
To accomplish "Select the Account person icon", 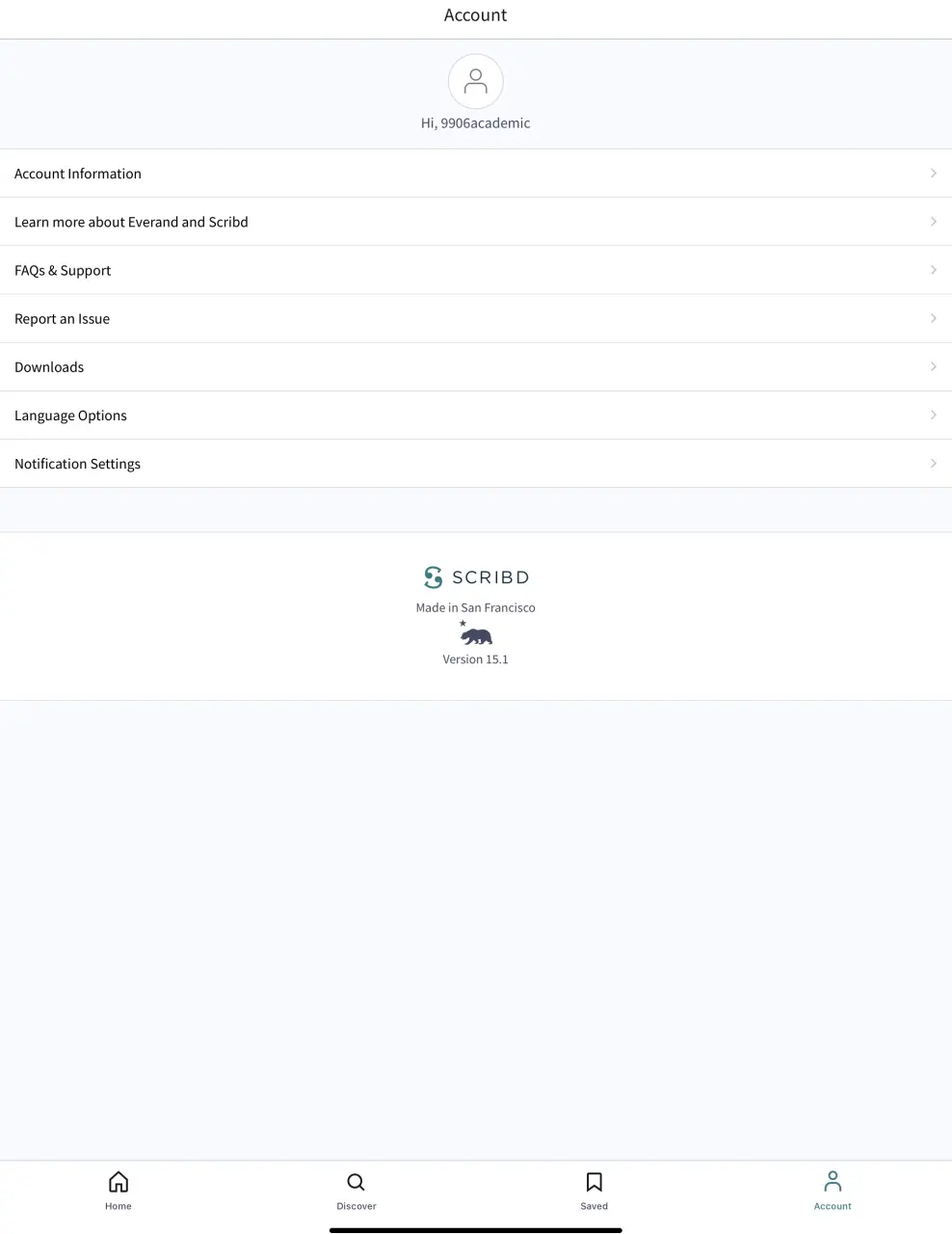I will click(833, 1181).
